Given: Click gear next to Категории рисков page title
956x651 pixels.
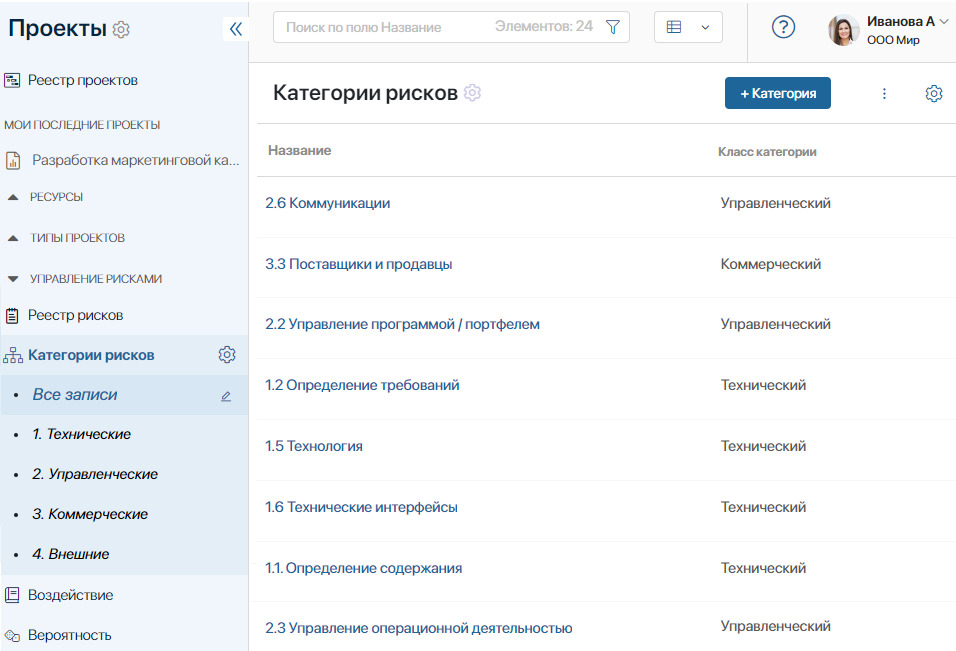Looking at the screenshot, I should point(473,93).
